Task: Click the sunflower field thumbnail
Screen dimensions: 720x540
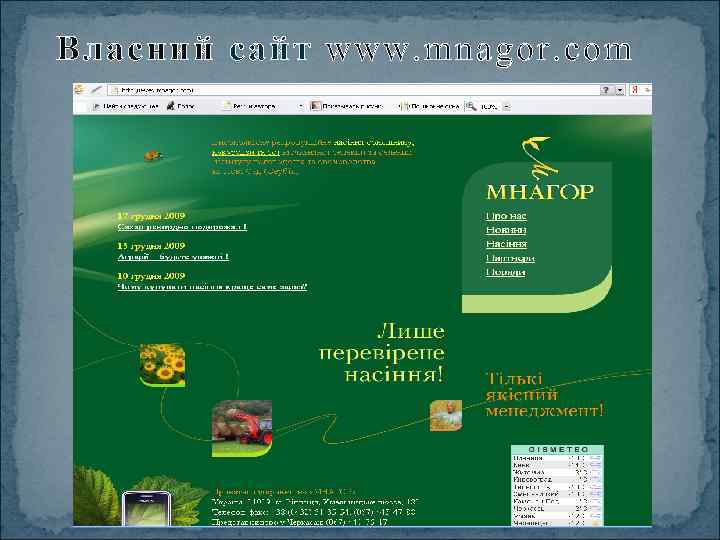Action: (163, 365)
